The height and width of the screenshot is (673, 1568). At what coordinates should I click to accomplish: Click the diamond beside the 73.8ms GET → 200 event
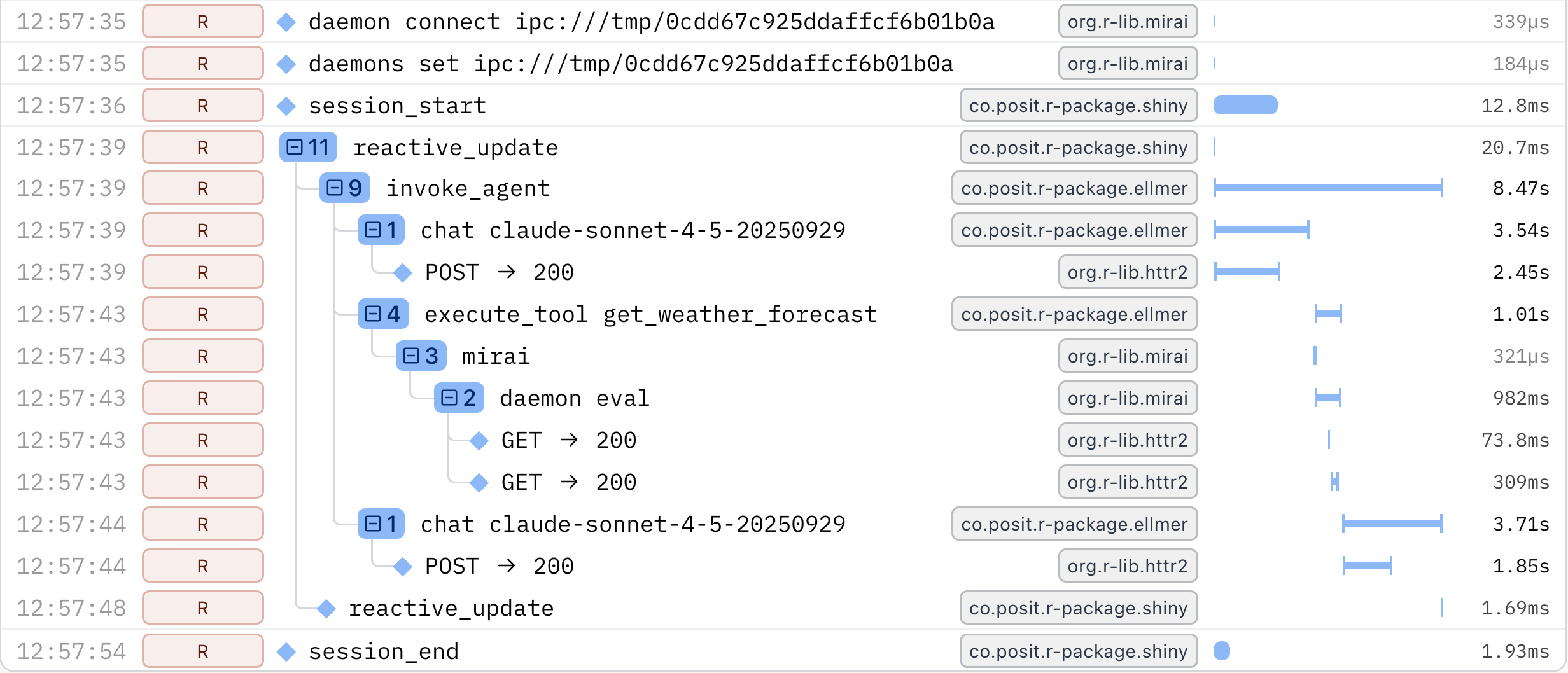(x=478, y=440)
